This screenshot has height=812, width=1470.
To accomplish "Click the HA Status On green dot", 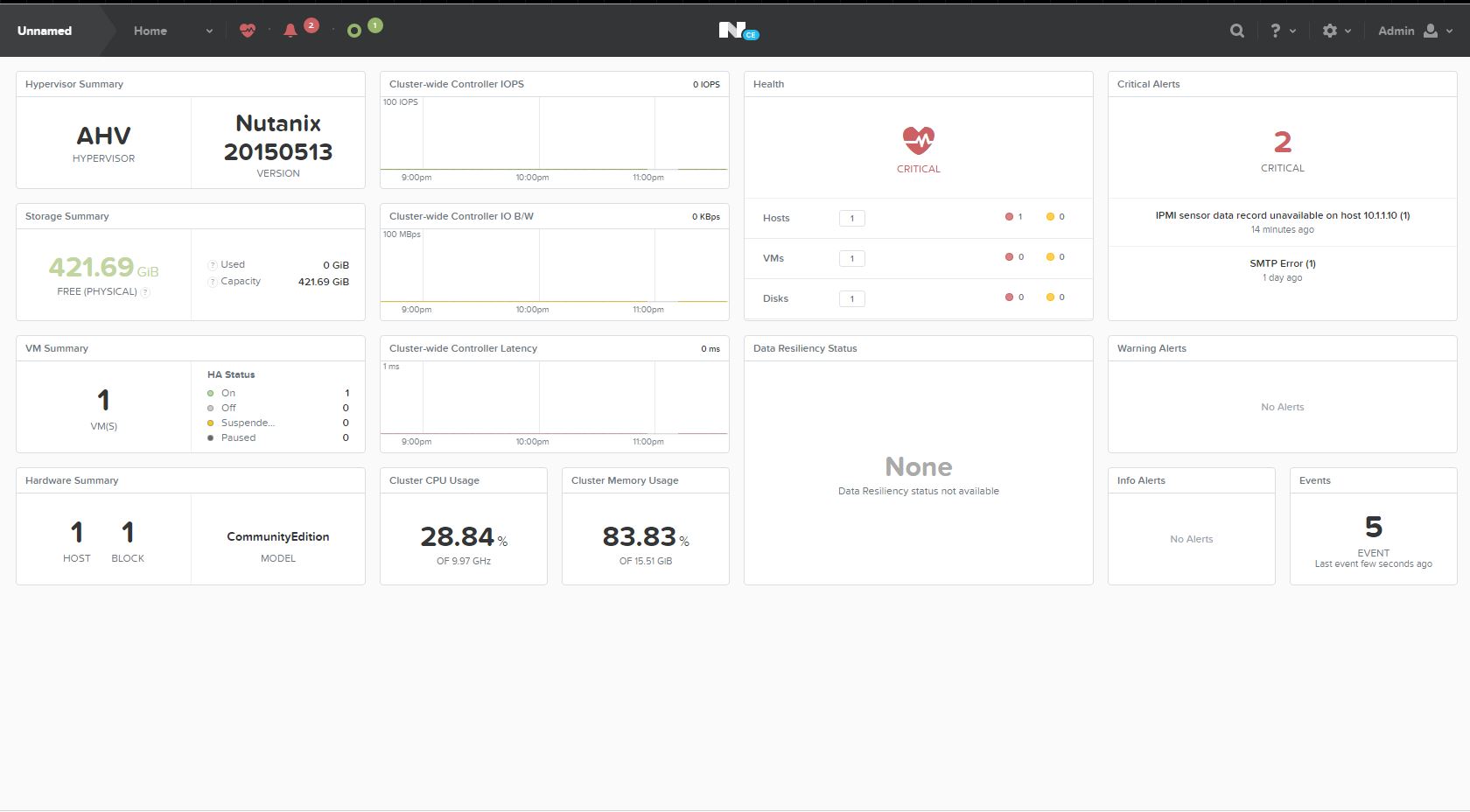I will tap(210, 393).
